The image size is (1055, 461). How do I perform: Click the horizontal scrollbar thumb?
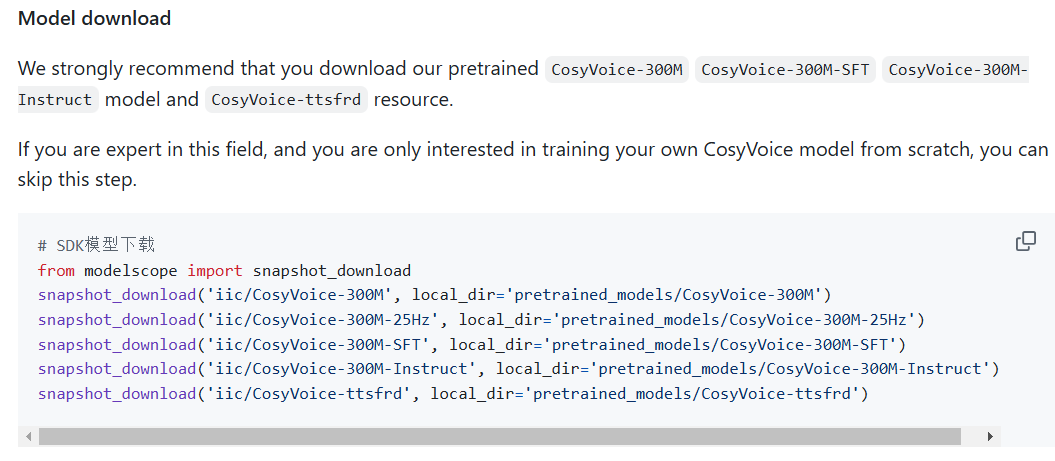point(499,436)
